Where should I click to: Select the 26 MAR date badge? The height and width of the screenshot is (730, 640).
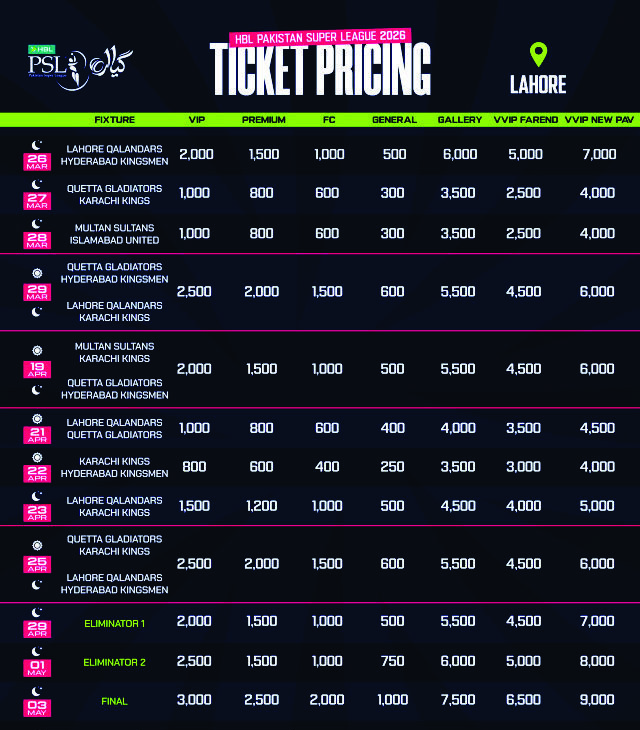[35, 161]
